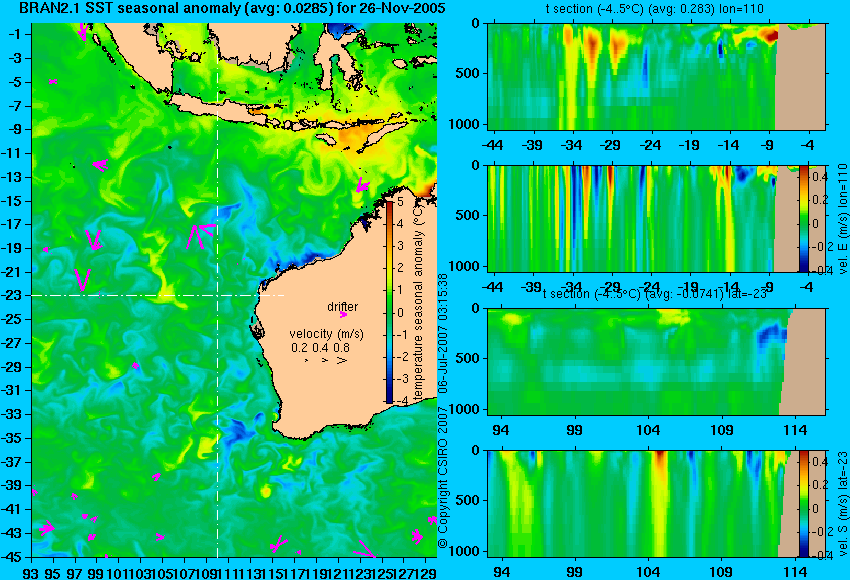Click '500' depth tick on the vel. S section
The image size is (850, 580).
(x=468, y=500)
